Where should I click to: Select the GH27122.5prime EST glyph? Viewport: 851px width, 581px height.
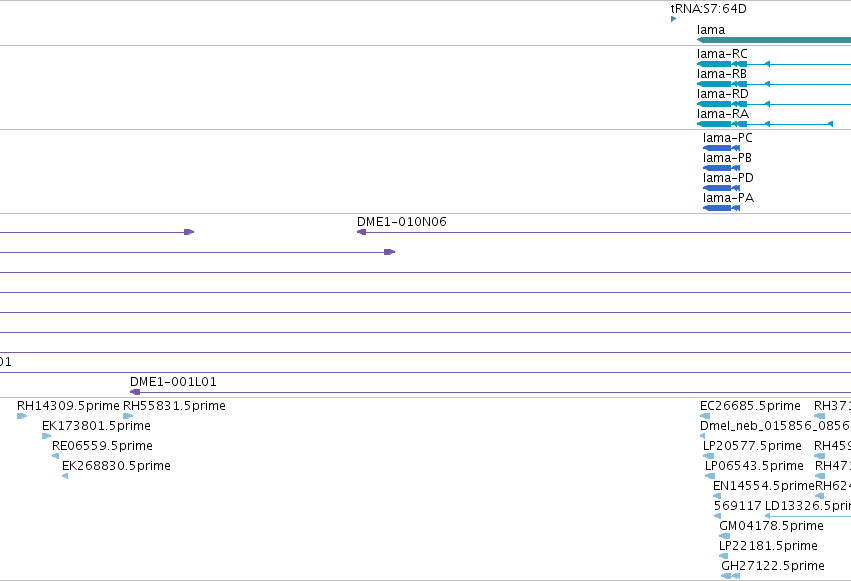[x=731, y=576]
